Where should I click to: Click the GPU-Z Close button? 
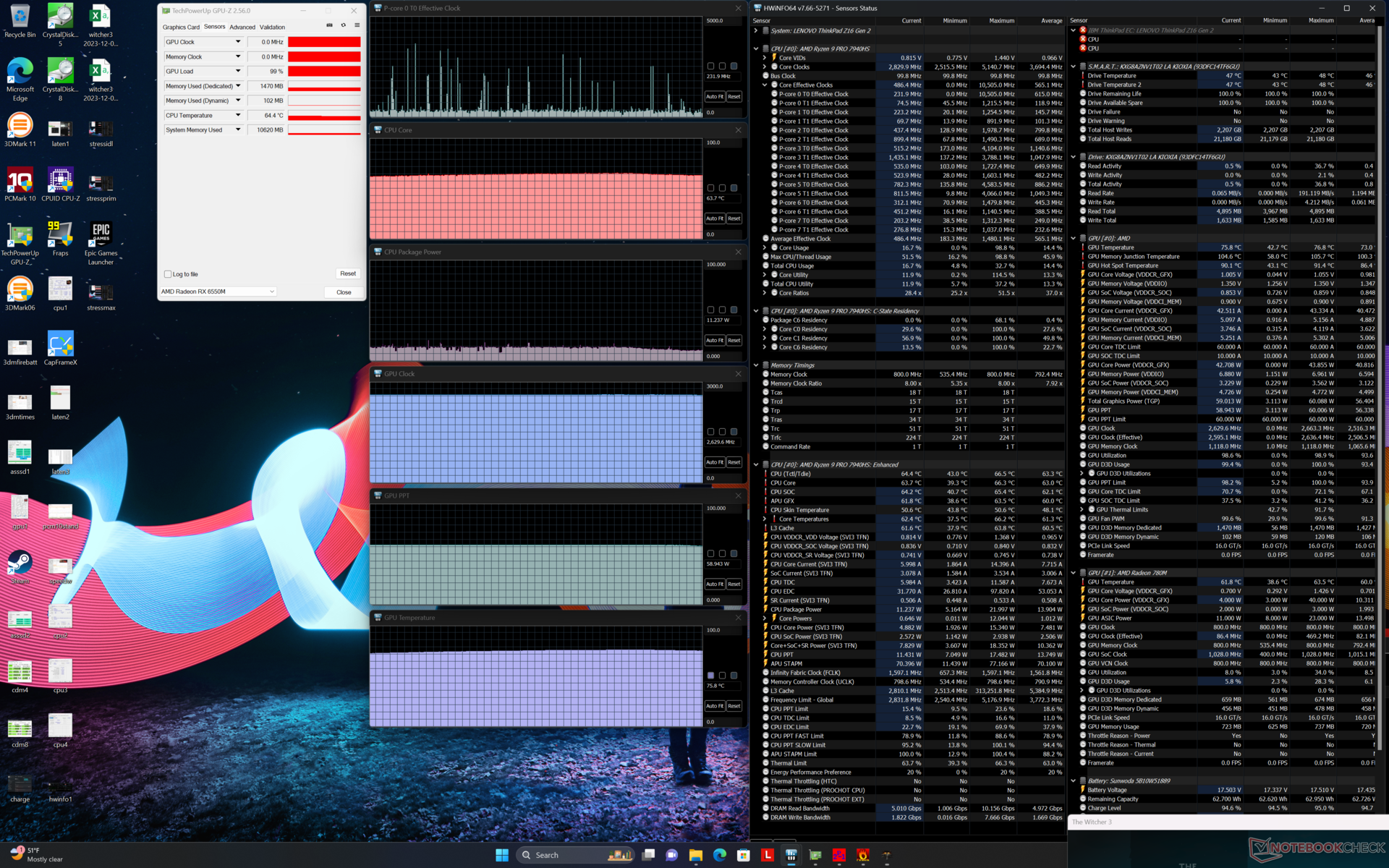tap(344, 292)
